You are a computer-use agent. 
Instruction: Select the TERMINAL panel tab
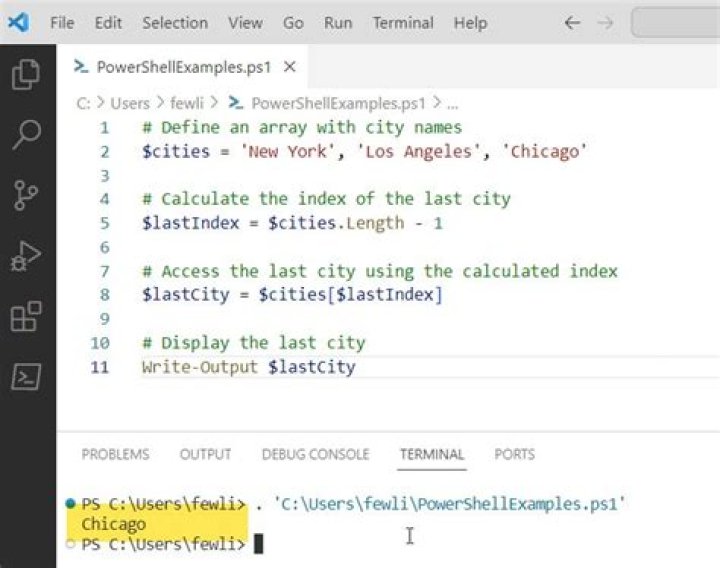pos(432,454)
